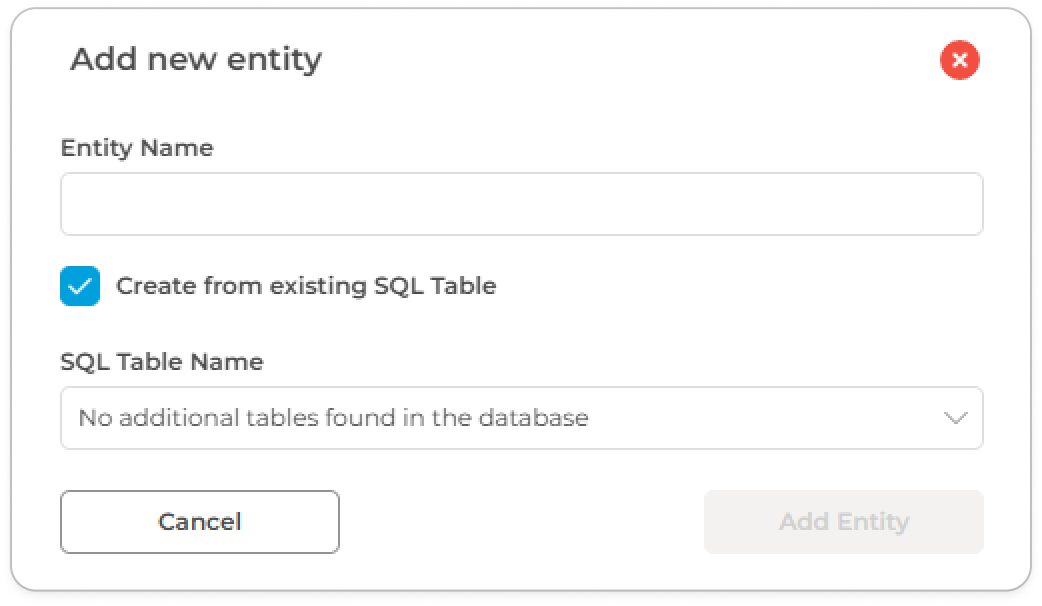Image resolution: width=1042 pixels, height=606 pixels.
Task: Click the white checkmark in blue box
Action: pos(80,286)
